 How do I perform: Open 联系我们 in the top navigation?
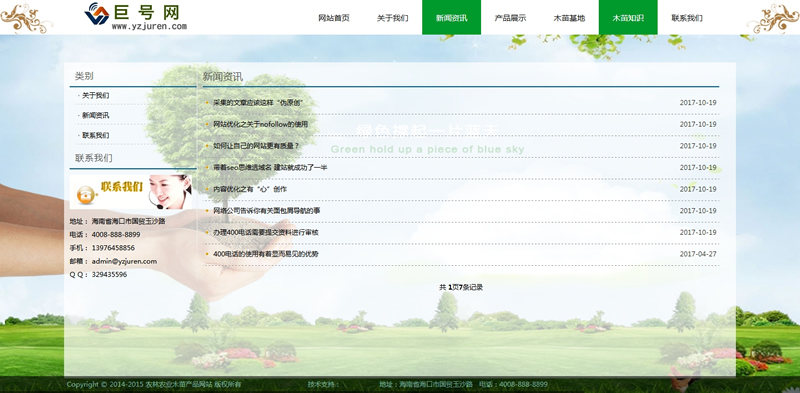pyautogui.click(x=687, y=18)
